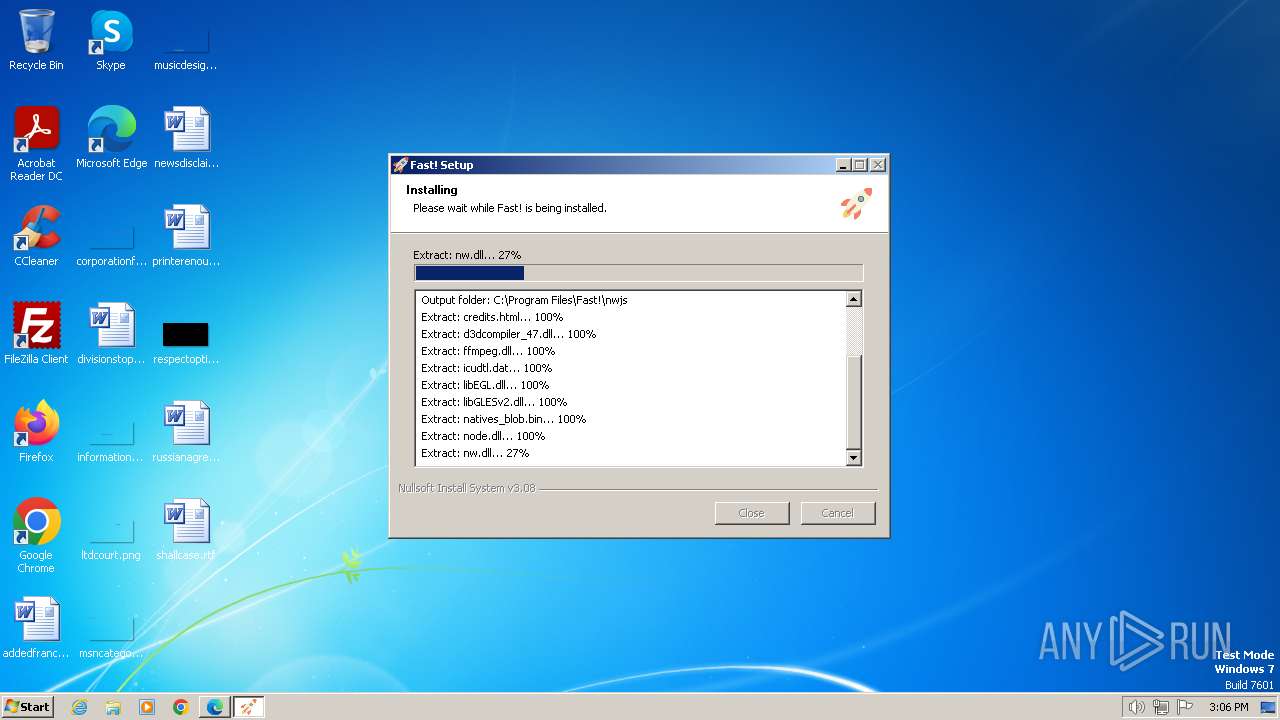Open the Recycle Bin desktop icon

click(x=36, y=40)
